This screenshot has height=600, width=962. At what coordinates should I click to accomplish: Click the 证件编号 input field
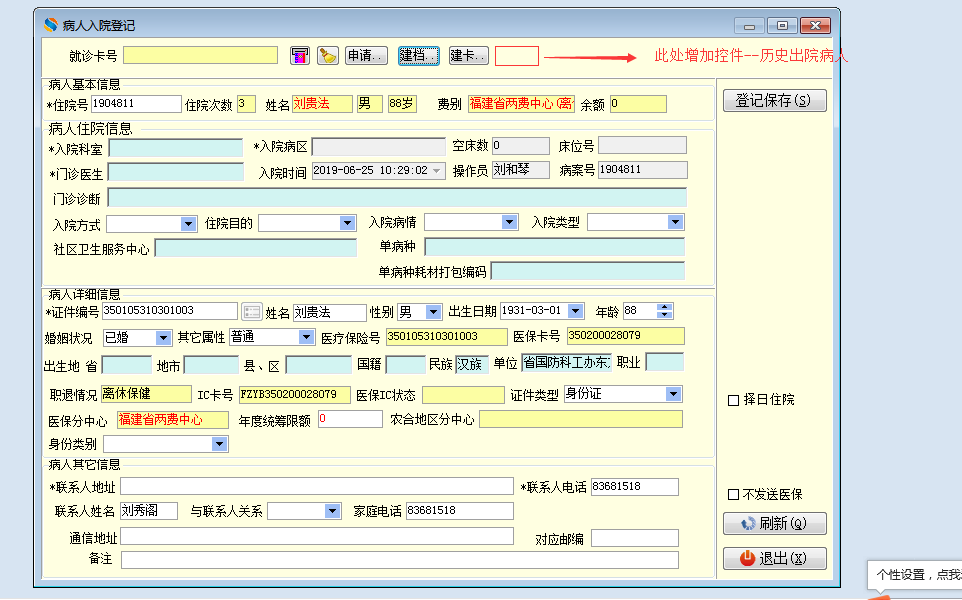pyautogui.click(x=170, y=311)
